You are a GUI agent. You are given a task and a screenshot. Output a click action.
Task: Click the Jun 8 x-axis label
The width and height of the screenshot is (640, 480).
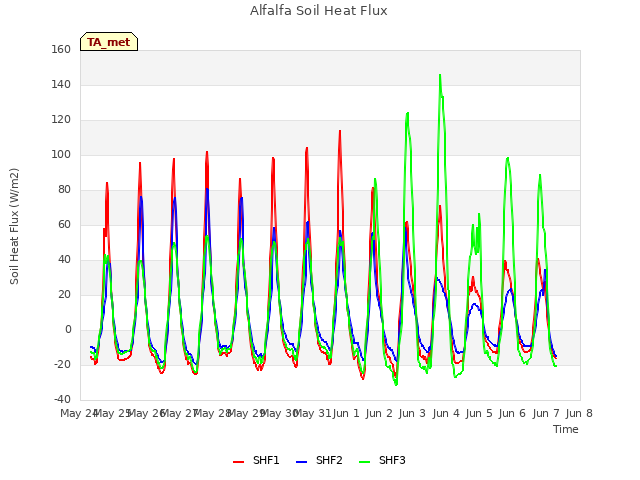tap(579, 413)
